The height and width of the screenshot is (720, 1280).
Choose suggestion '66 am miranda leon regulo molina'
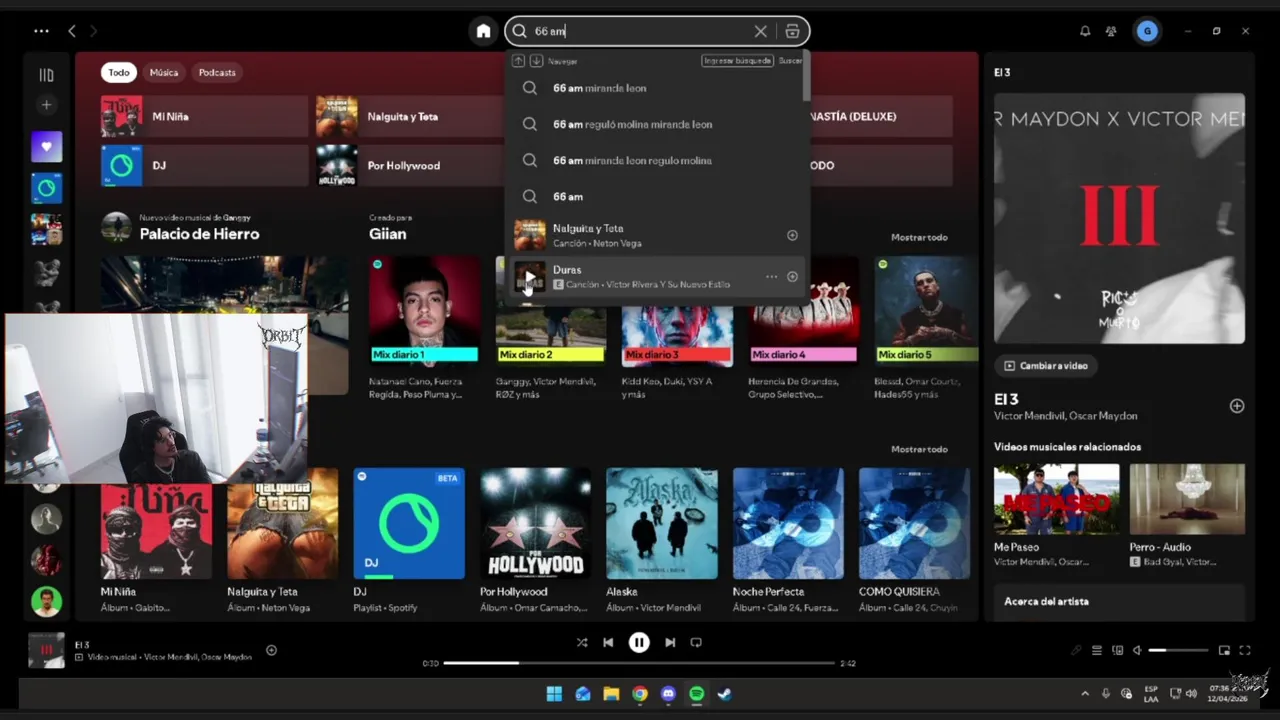coord(656,160)
